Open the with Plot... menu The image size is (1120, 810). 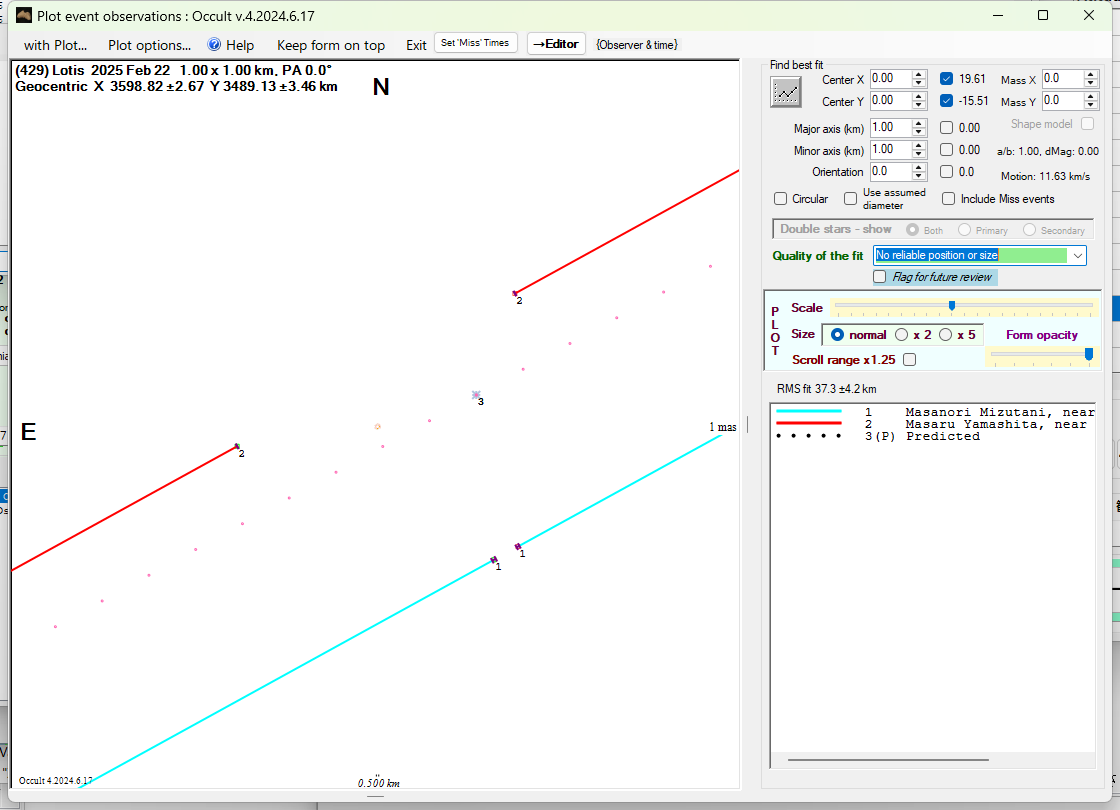(55, 45)
